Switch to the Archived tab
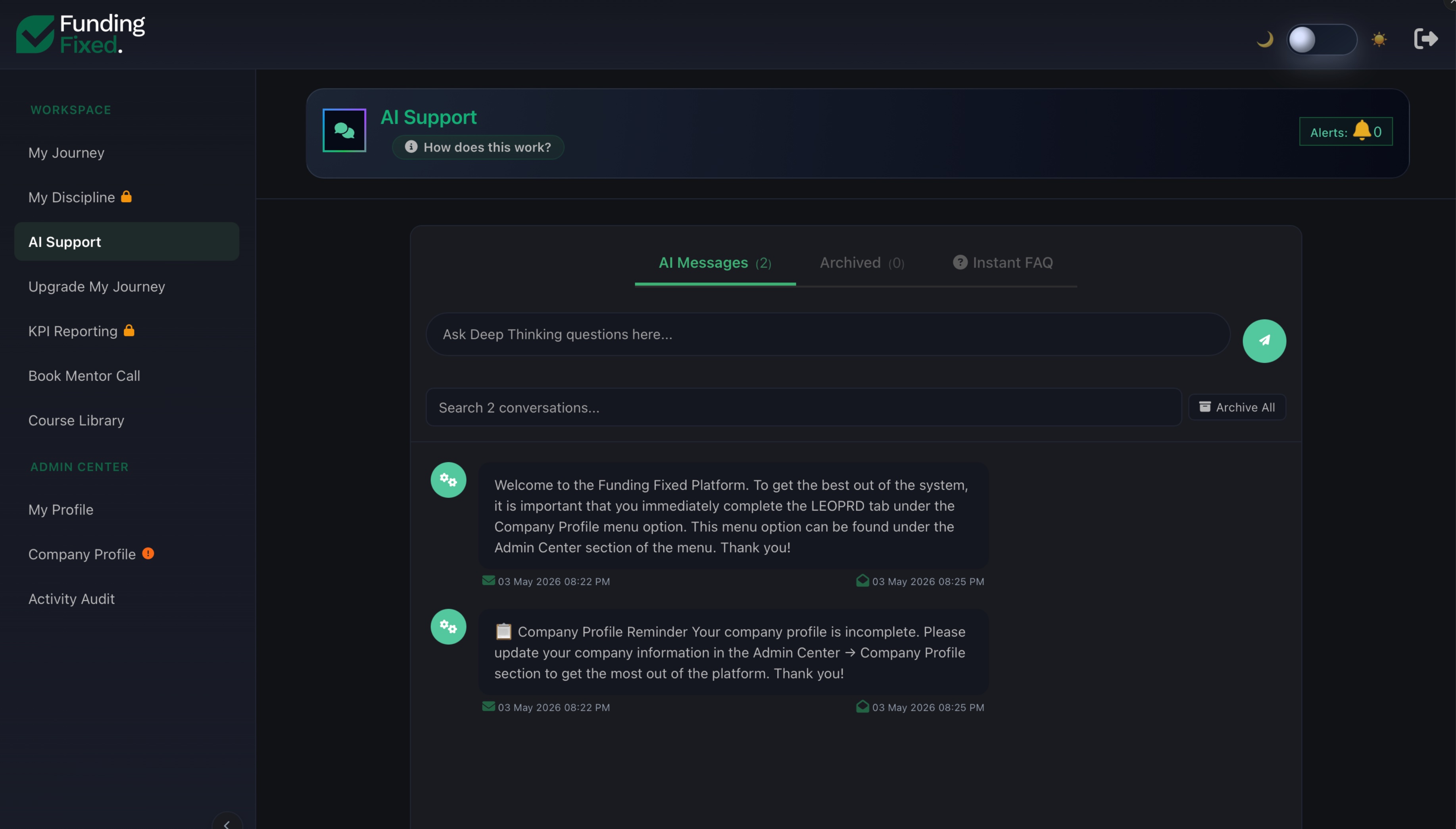The width and height of the screenshot is (1456, 829). [862, 263]
